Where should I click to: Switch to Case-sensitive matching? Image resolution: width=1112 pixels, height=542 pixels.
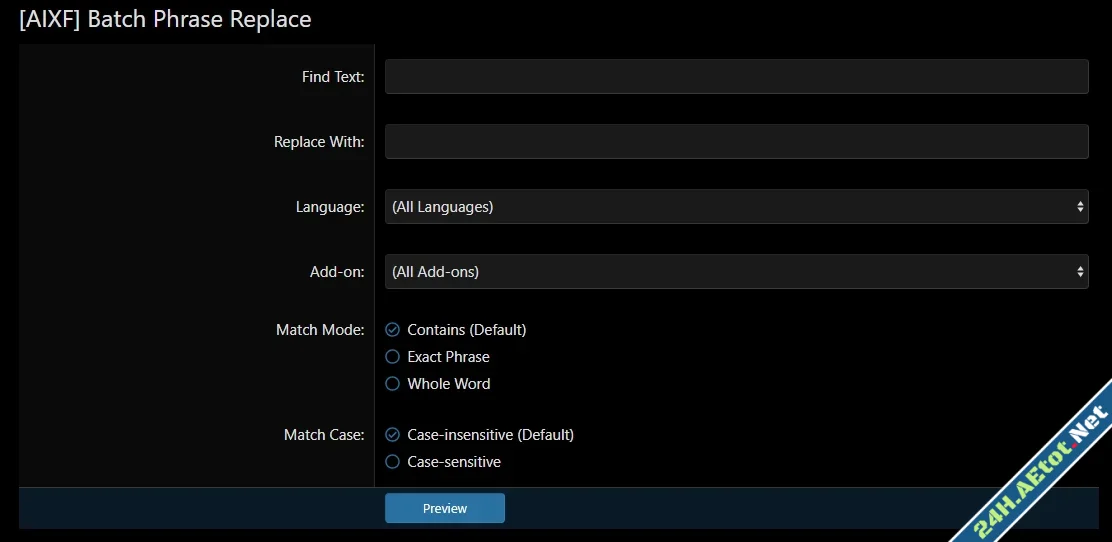click(x=393, y=462)
